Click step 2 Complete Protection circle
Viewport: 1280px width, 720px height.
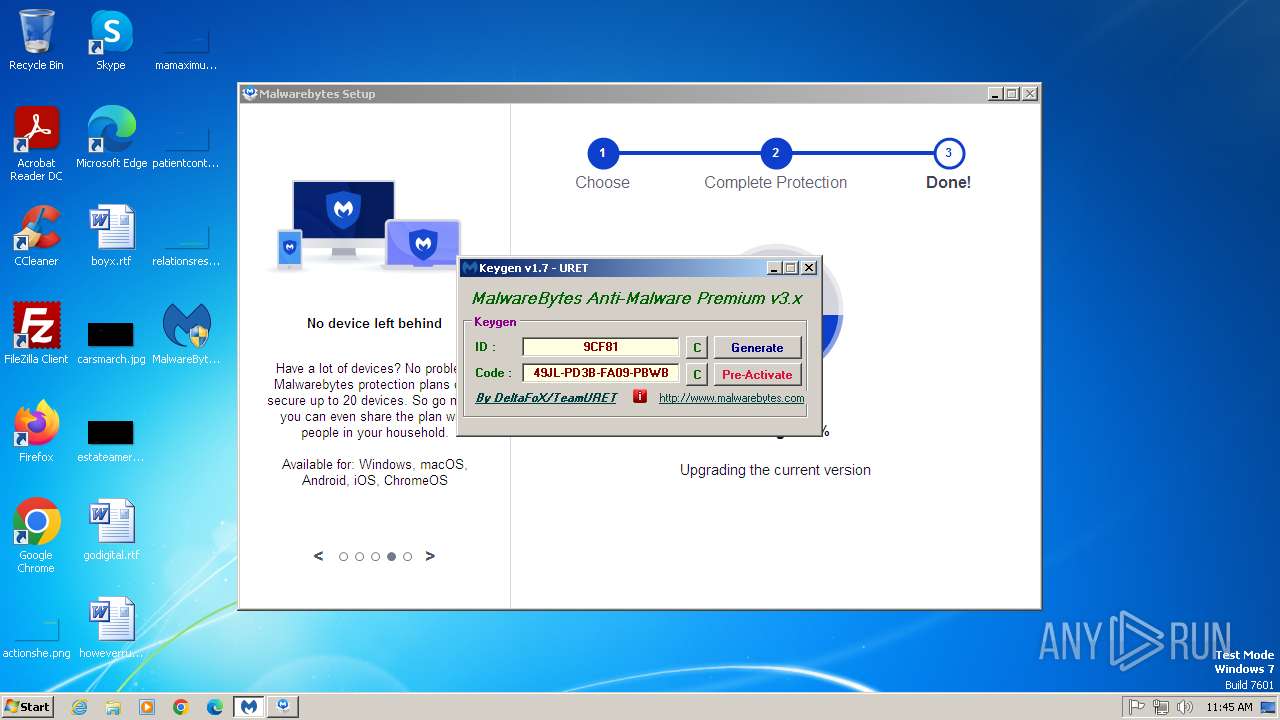[775, 154]
